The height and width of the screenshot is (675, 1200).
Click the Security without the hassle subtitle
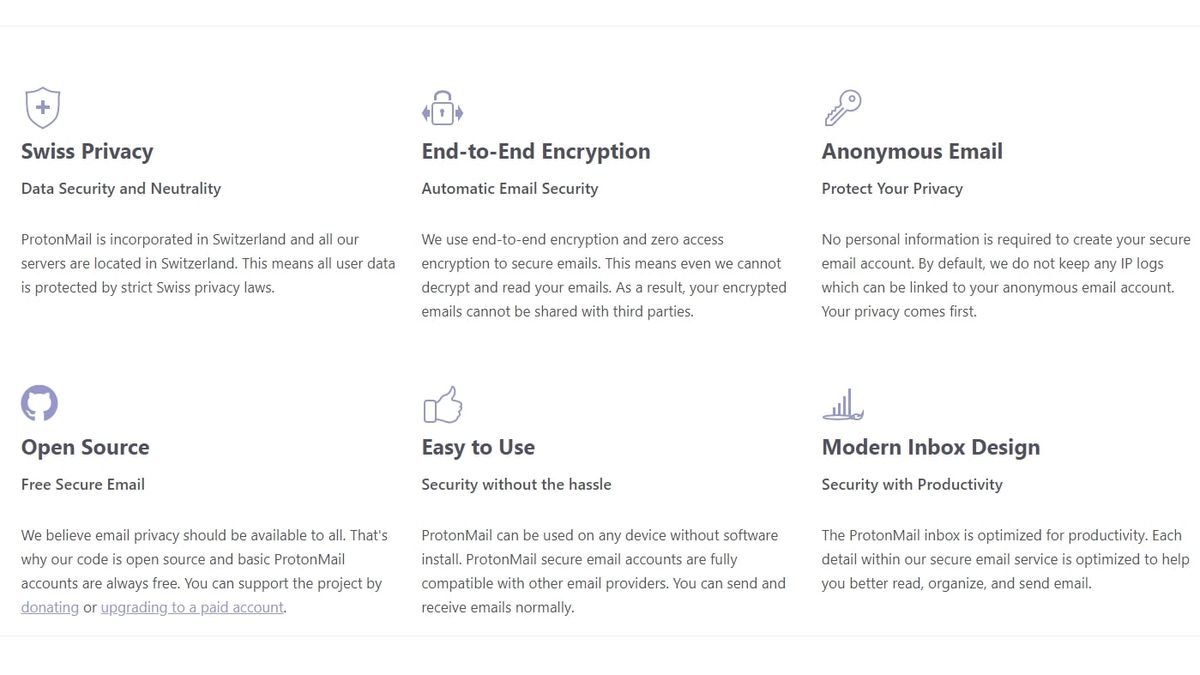516,484
